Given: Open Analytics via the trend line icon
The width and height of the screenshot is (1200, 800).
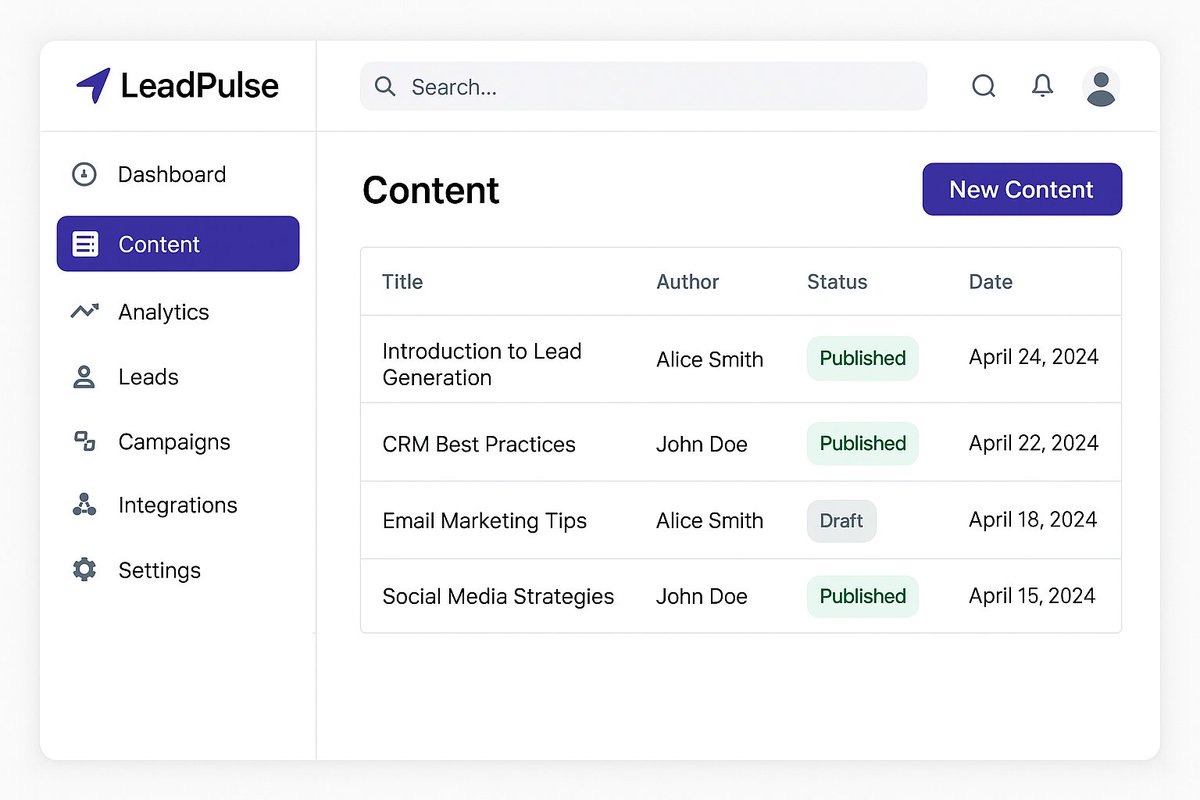Looking at the screenshot, I should coord(85,311).
